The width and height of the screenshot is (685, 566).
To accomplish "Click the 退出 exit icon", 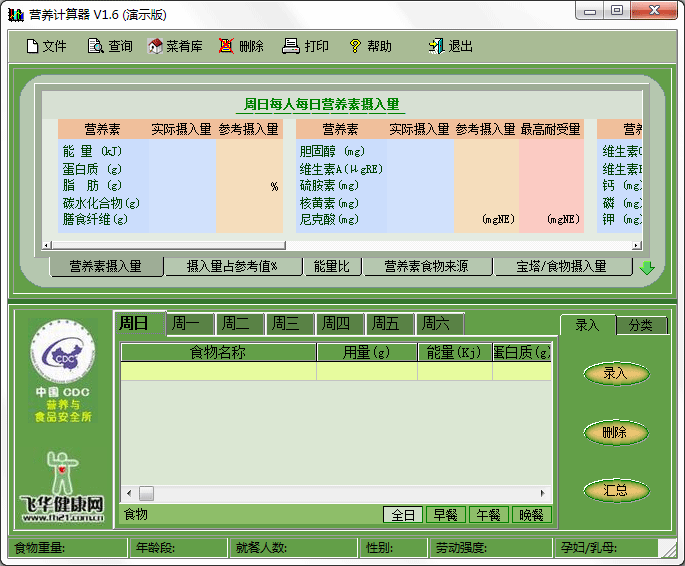I will pos(436,46).
